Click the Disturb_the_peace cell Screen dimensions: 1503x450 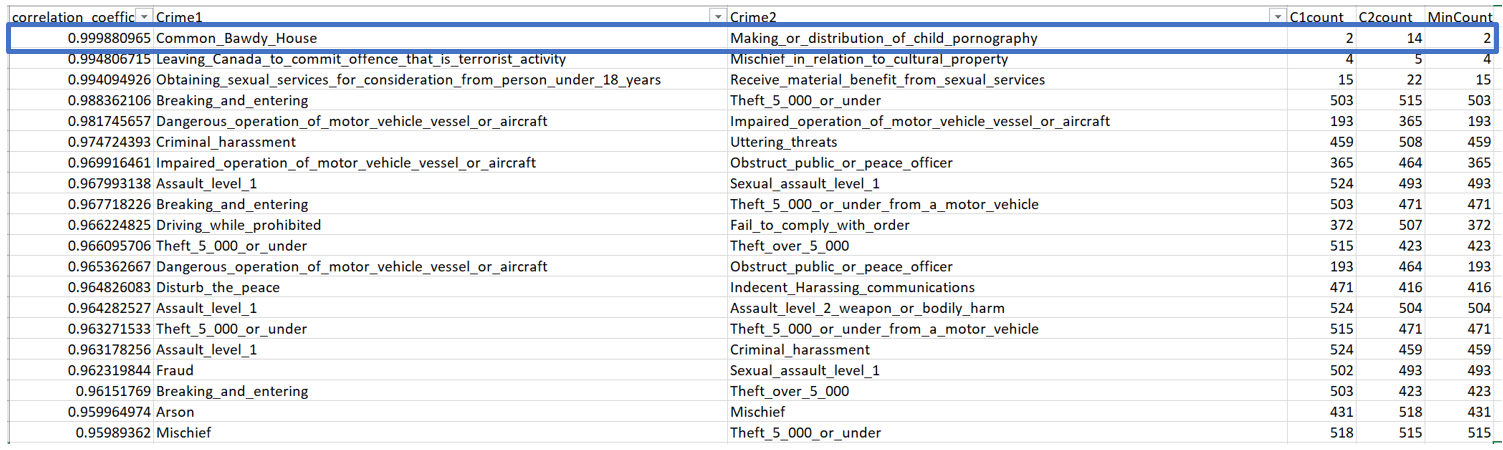[x=217, y=288]
